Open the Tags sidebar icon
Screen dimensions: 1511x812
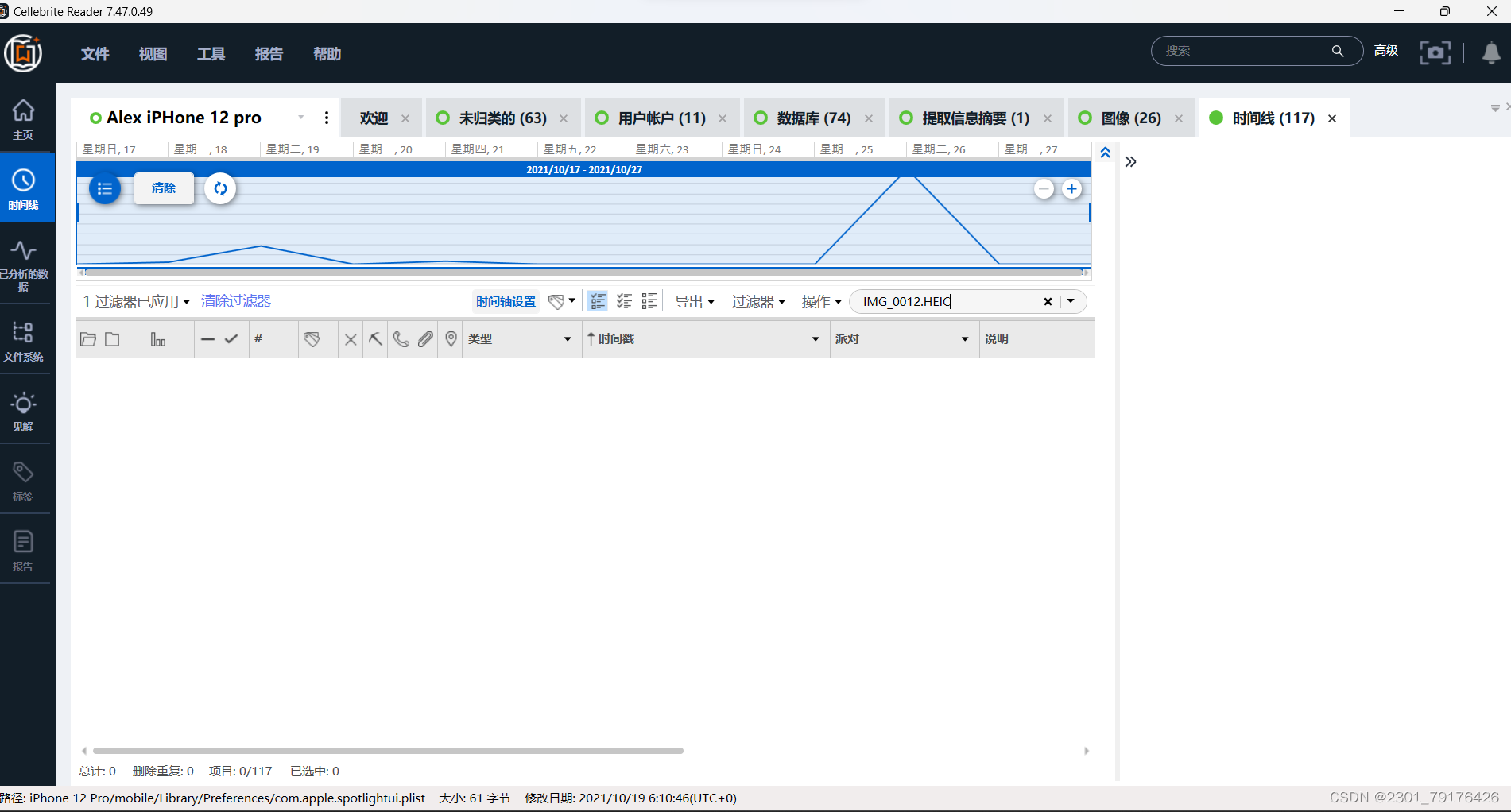click(23, 481)
